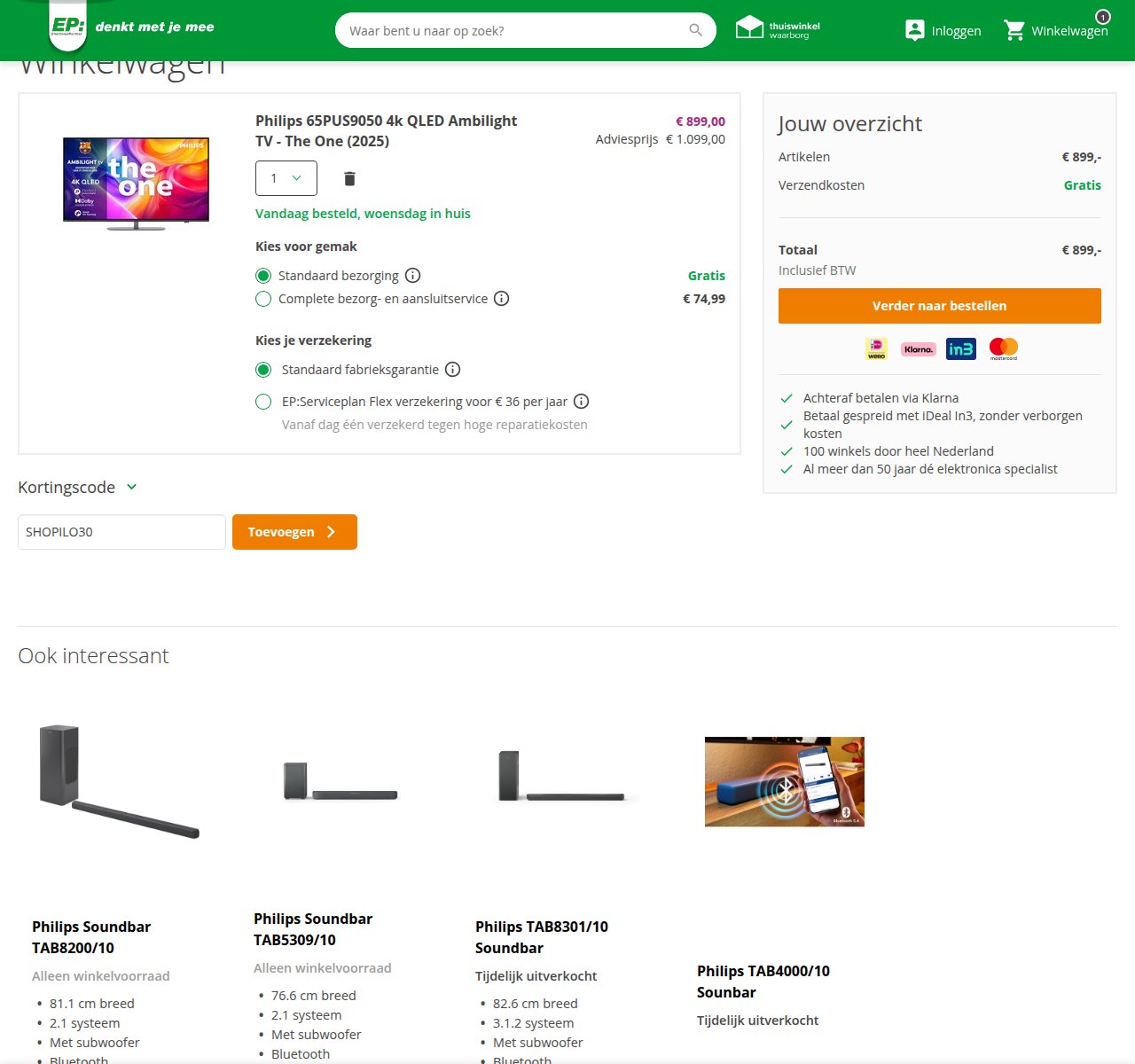Viewport: 1135px width, 1064px height.
Task: Select Standaard bezorging radio option
Action: (x=263, y=276)
